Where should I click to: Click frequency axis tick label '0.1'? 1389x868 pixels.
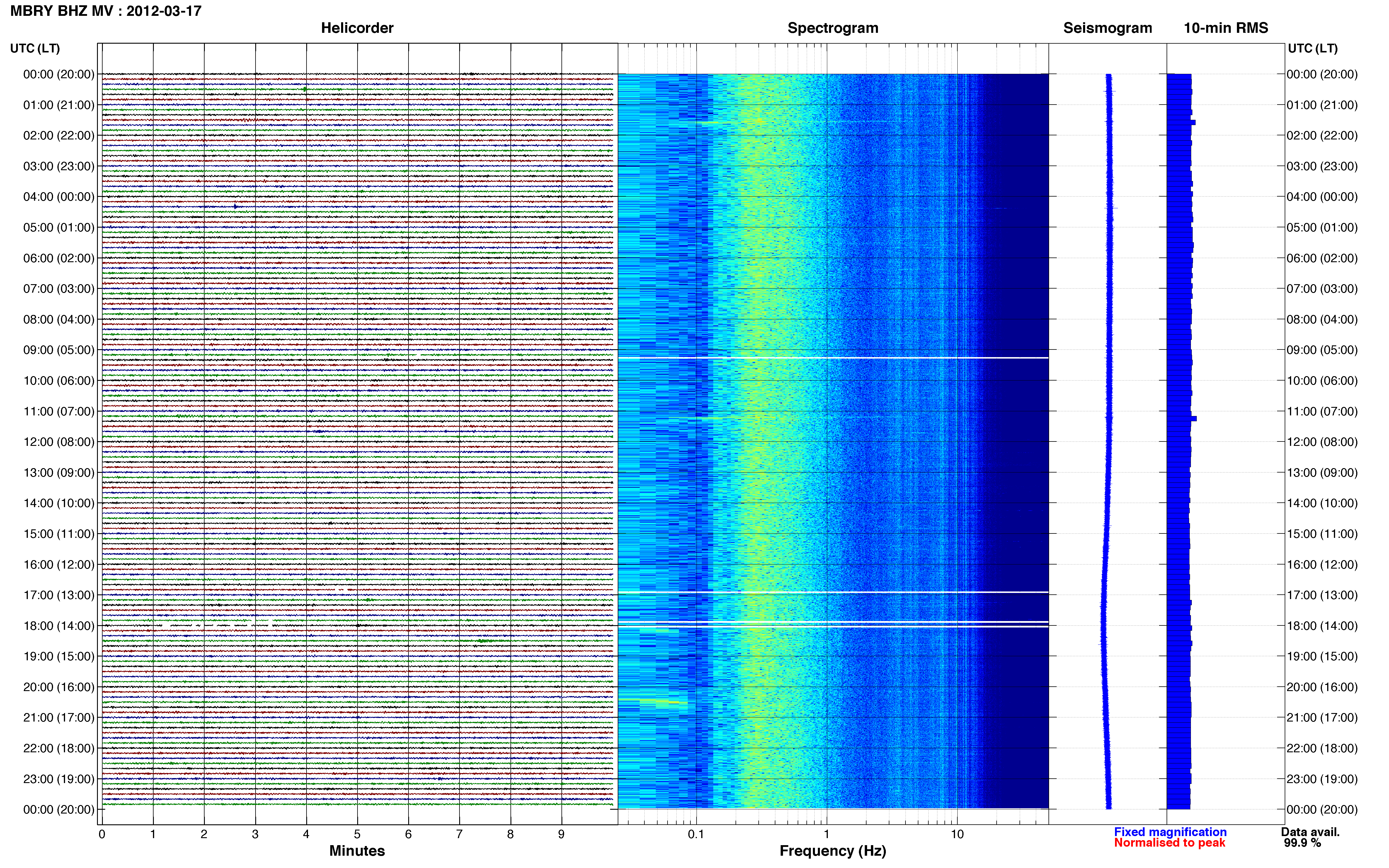(x=696, y=835)
